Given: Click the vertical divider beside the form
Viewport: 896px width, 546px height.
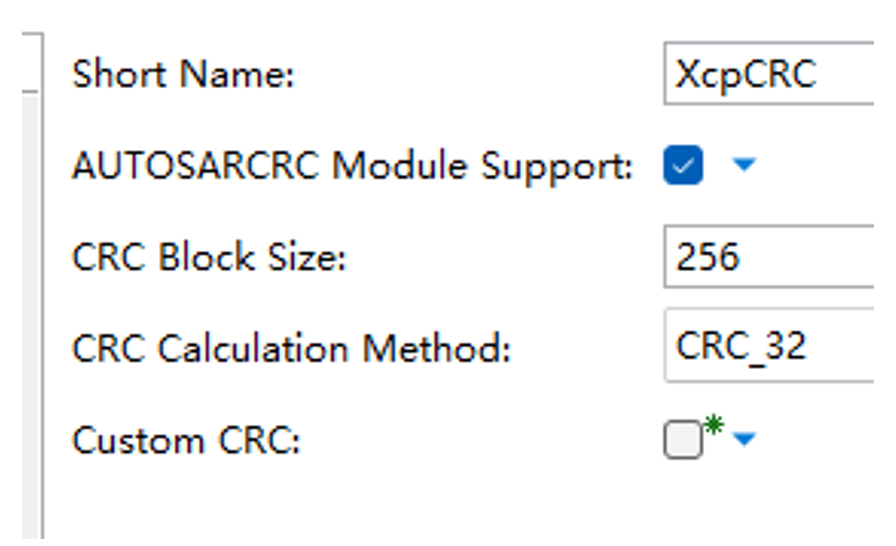Looking at the screenshot, I should pos(41,300).
